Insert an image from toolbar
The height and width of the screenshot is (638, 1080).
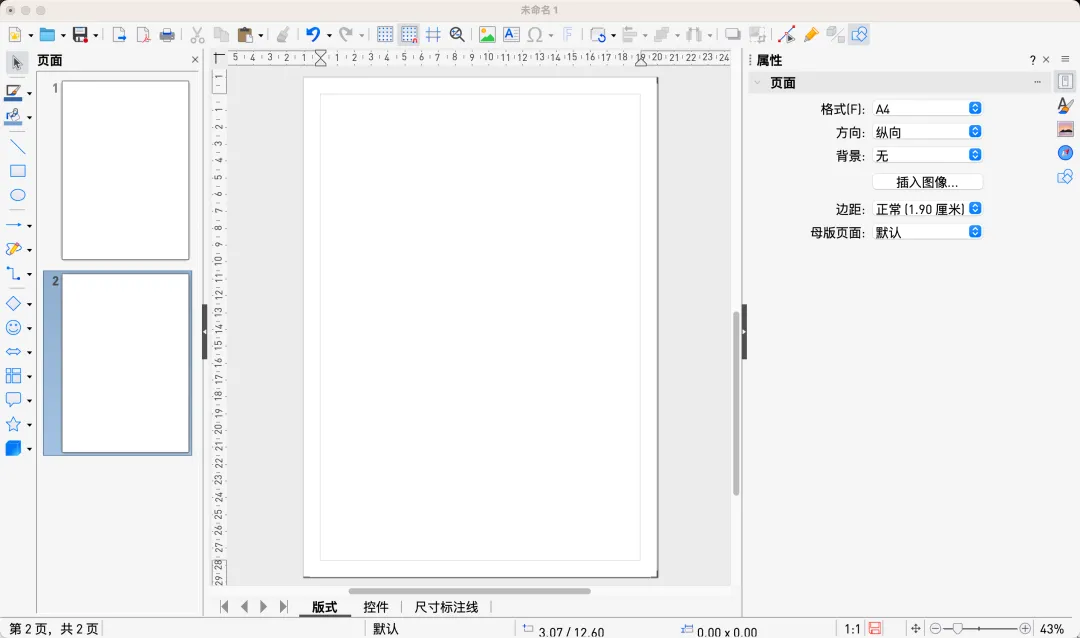click(487, 34)
